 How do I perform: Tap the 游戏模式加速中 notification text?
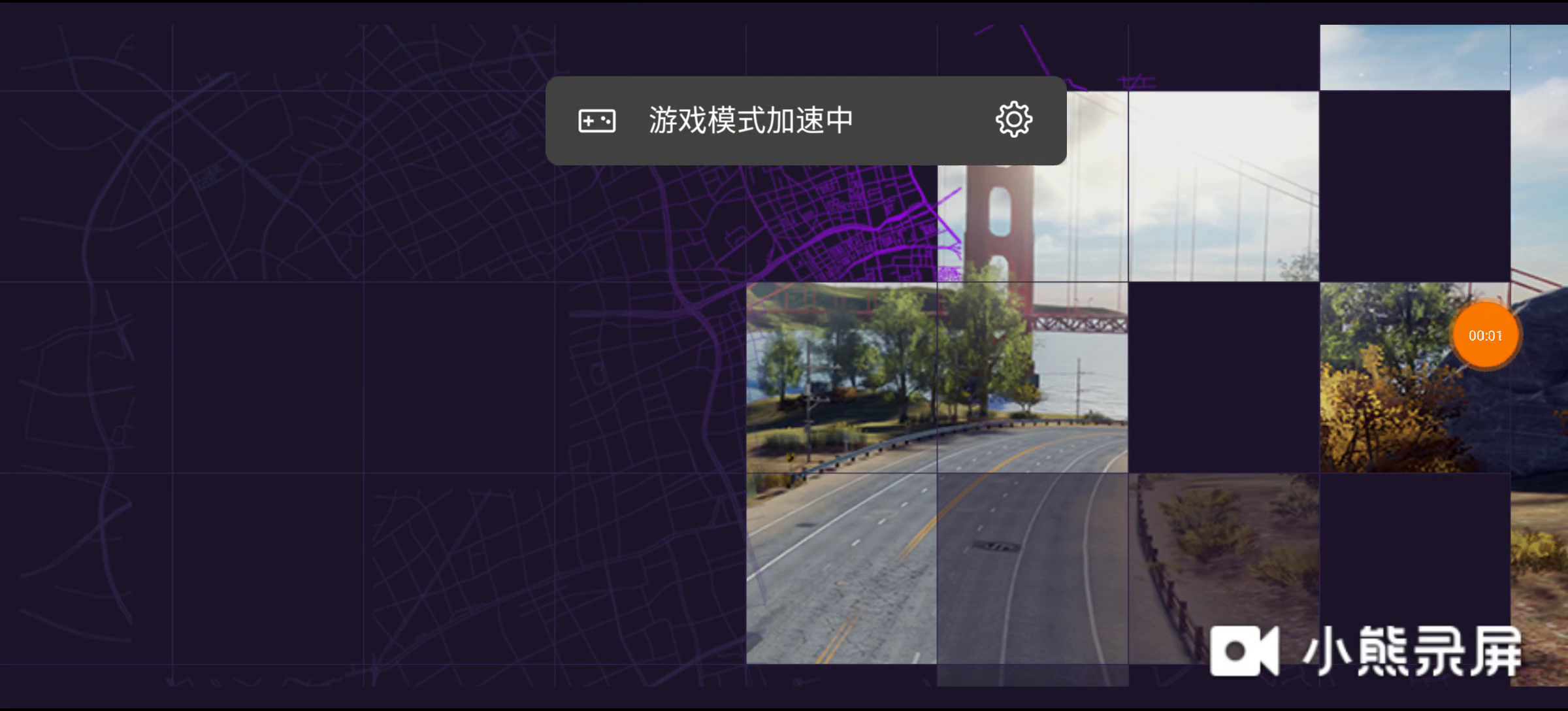[751, 120]
